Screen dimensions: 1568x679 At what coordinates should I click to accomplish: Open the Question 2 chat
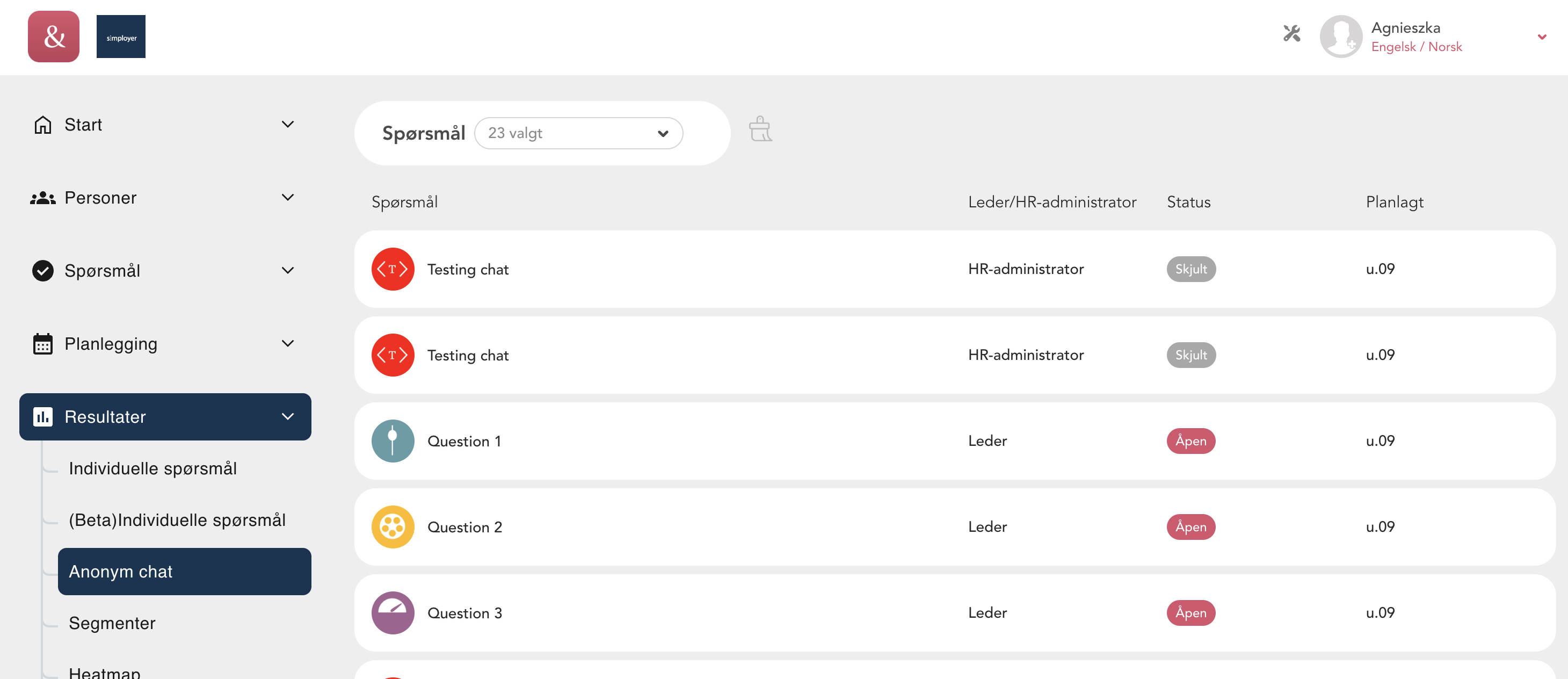(x=954, y=527)
